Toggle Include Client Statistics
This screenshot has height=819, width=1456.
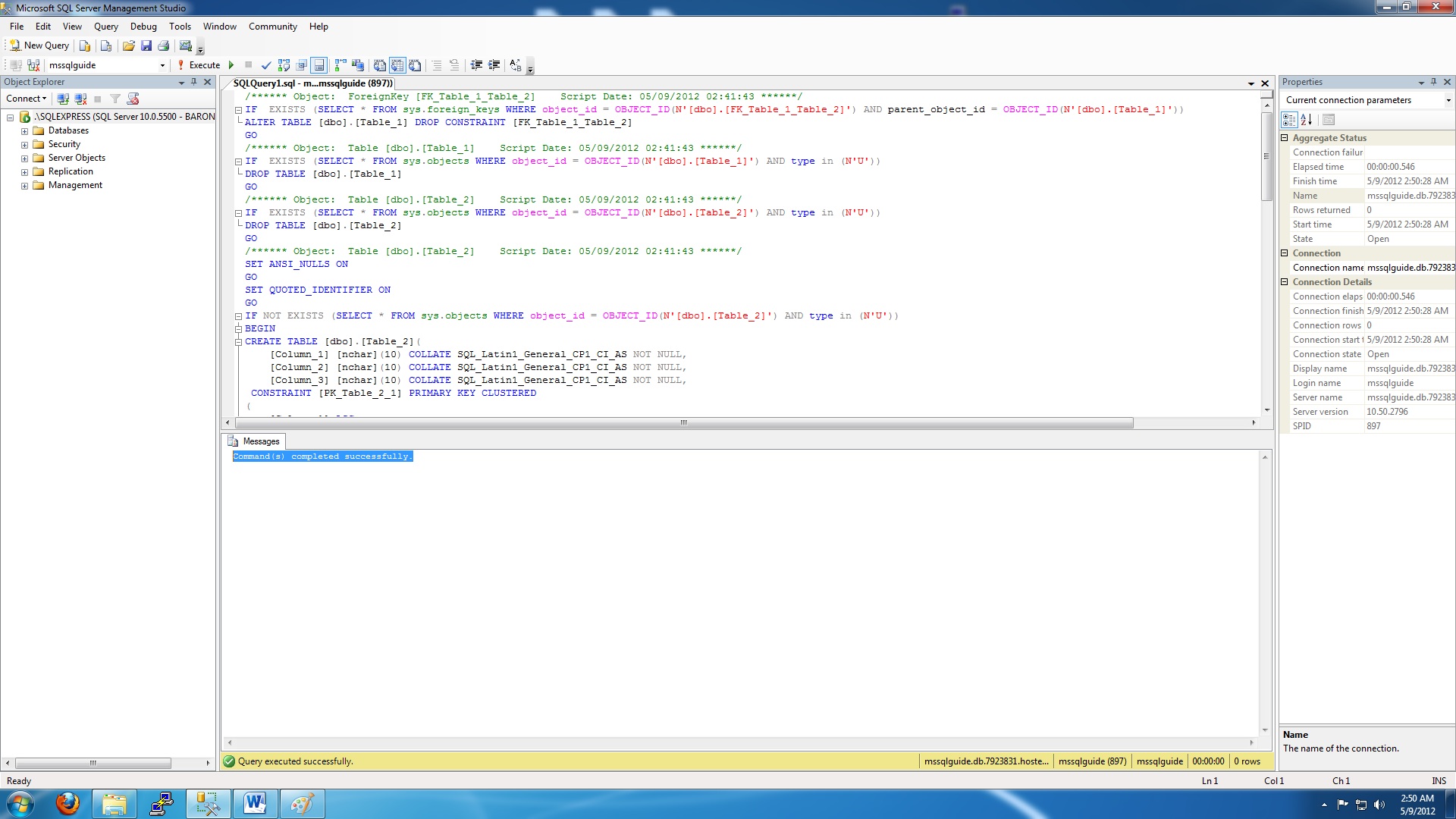pyautogui.click(x=358, y=65)
